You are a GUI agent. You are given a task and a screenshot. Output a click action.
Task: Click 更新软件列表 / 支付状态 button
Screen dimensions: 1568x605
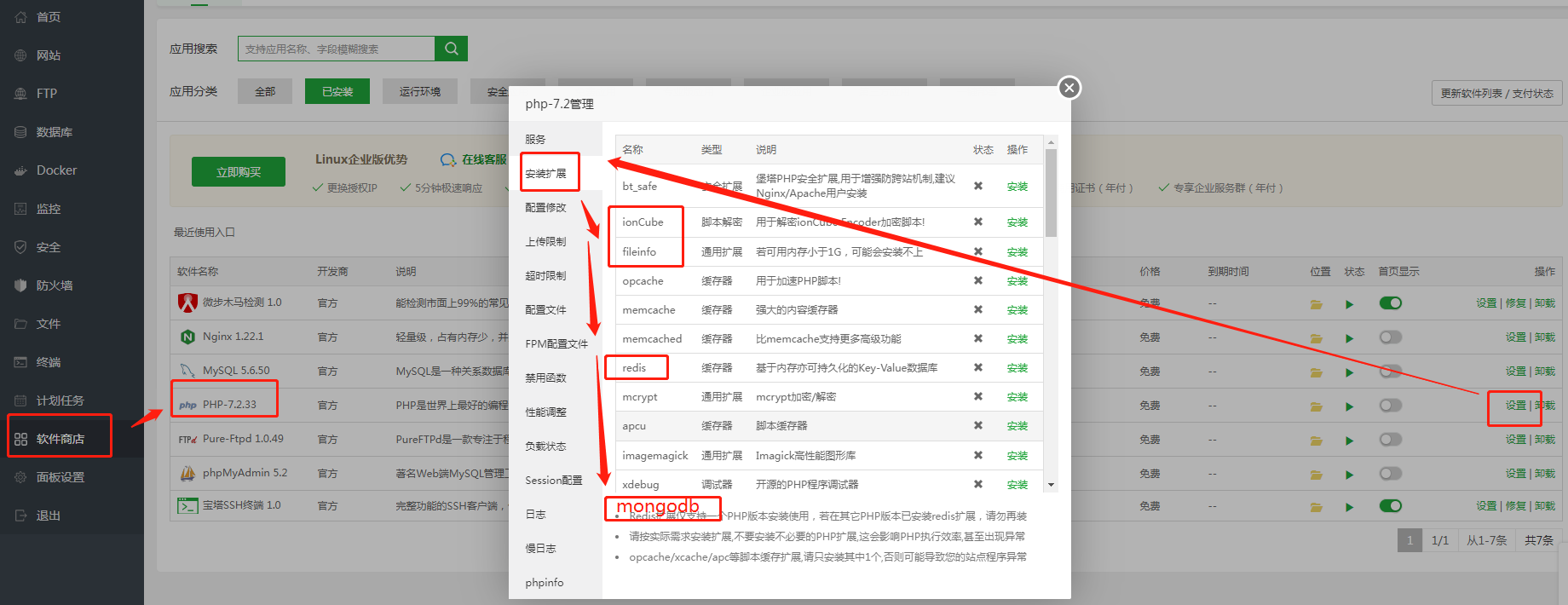(x=1496, y=94)
